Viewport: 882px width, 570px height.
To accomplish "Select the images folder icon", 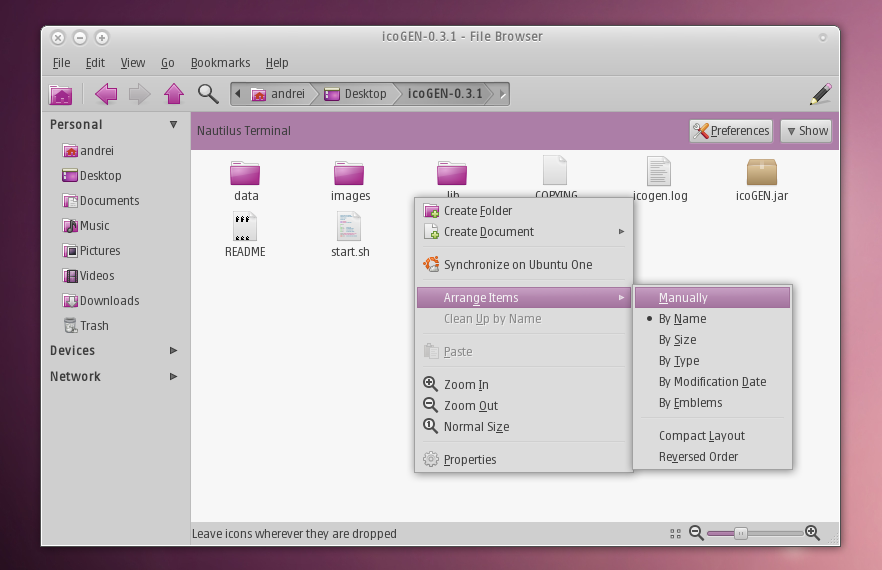I will [x=349, y=173].
